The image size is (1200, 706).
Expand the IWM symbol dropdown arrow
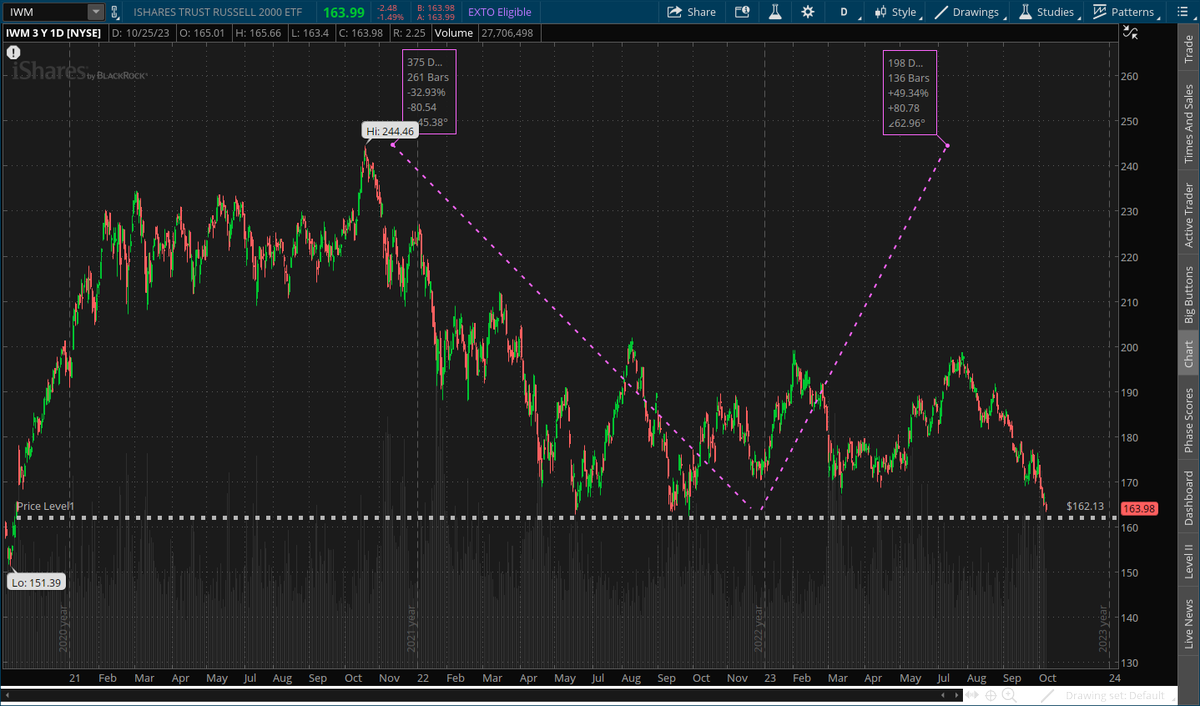tap(96, 12)
